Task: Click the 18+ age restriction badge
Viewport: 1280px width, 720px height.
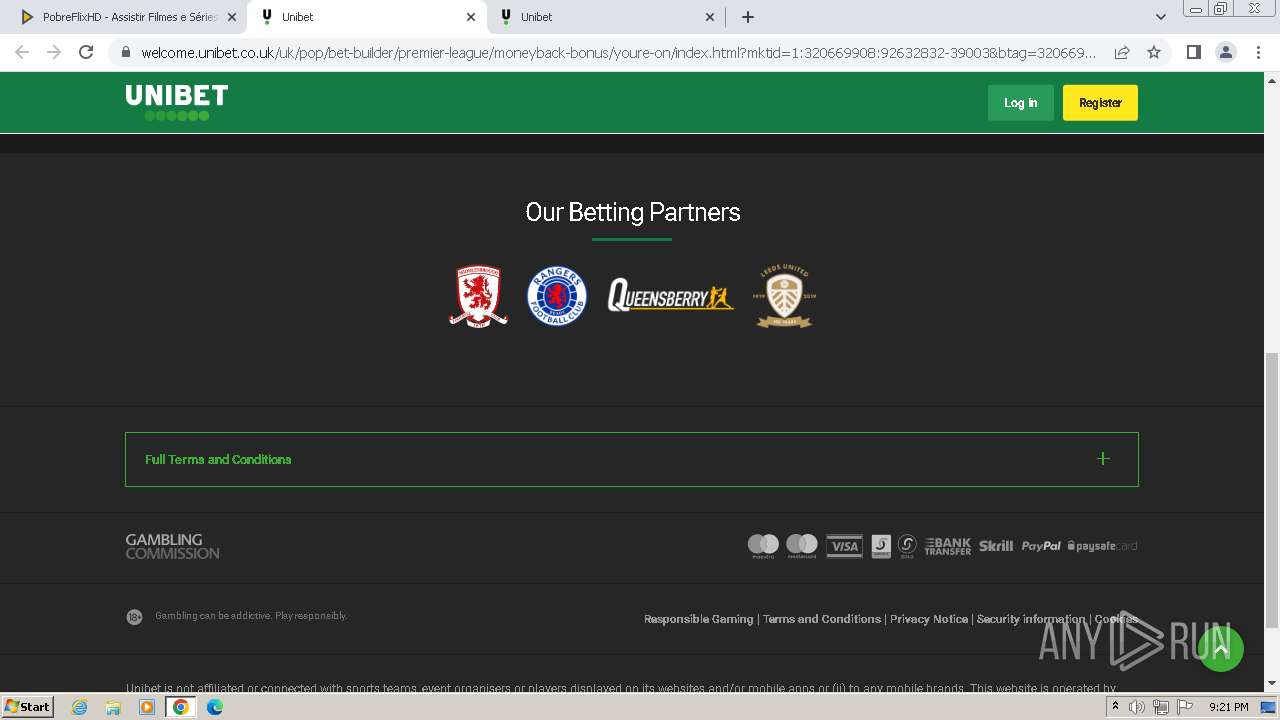Action: pos(134,617)
